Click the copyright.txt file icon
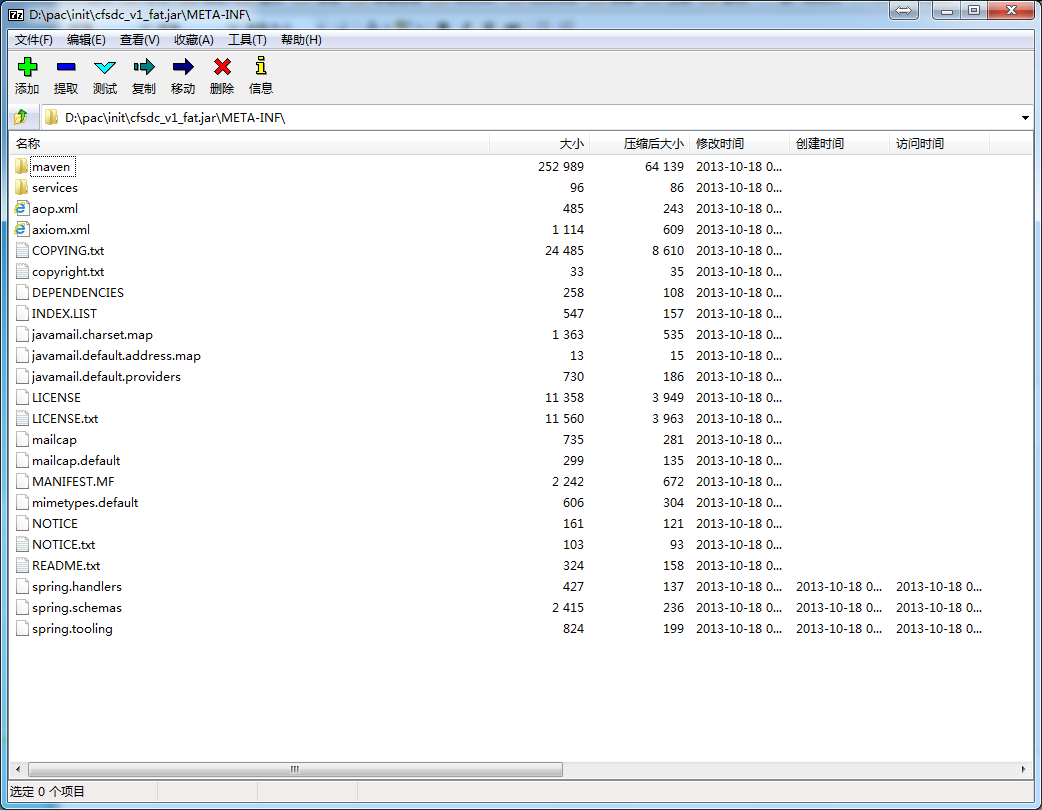 (x=22, y=272)
